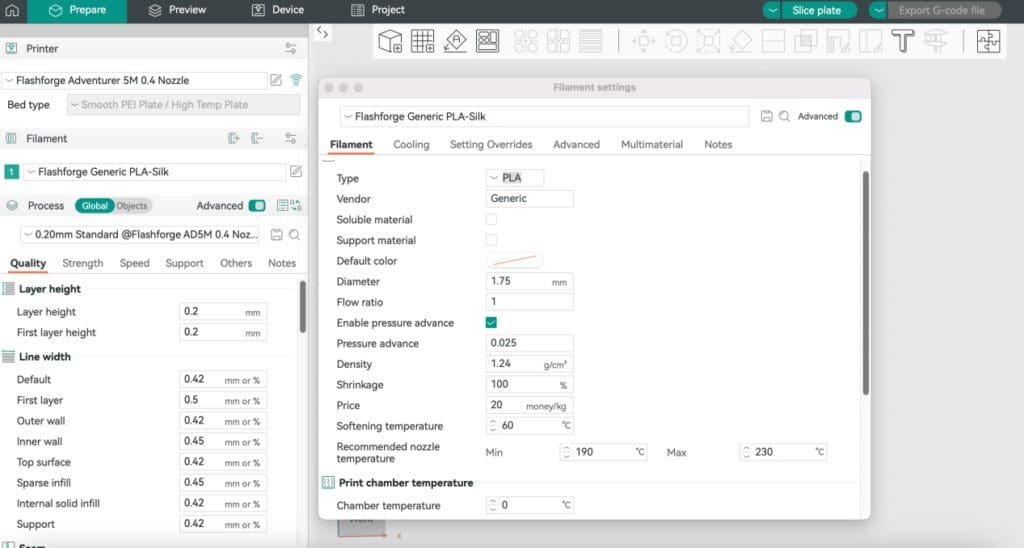Click the Mesh boolean icon

[x=805, y=41]
